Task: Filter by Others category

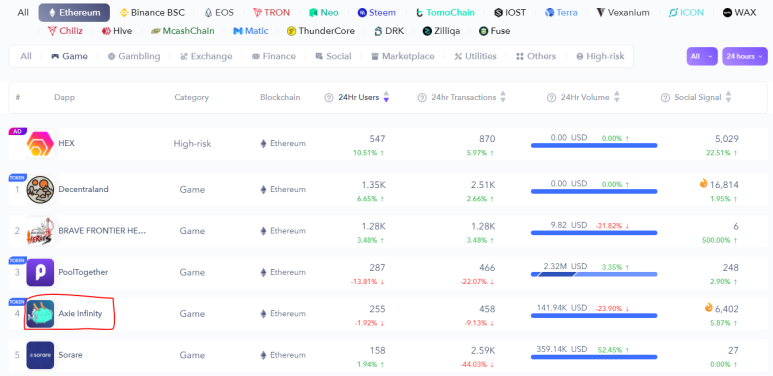Action: pyautogui.click(x=536, y=57)
